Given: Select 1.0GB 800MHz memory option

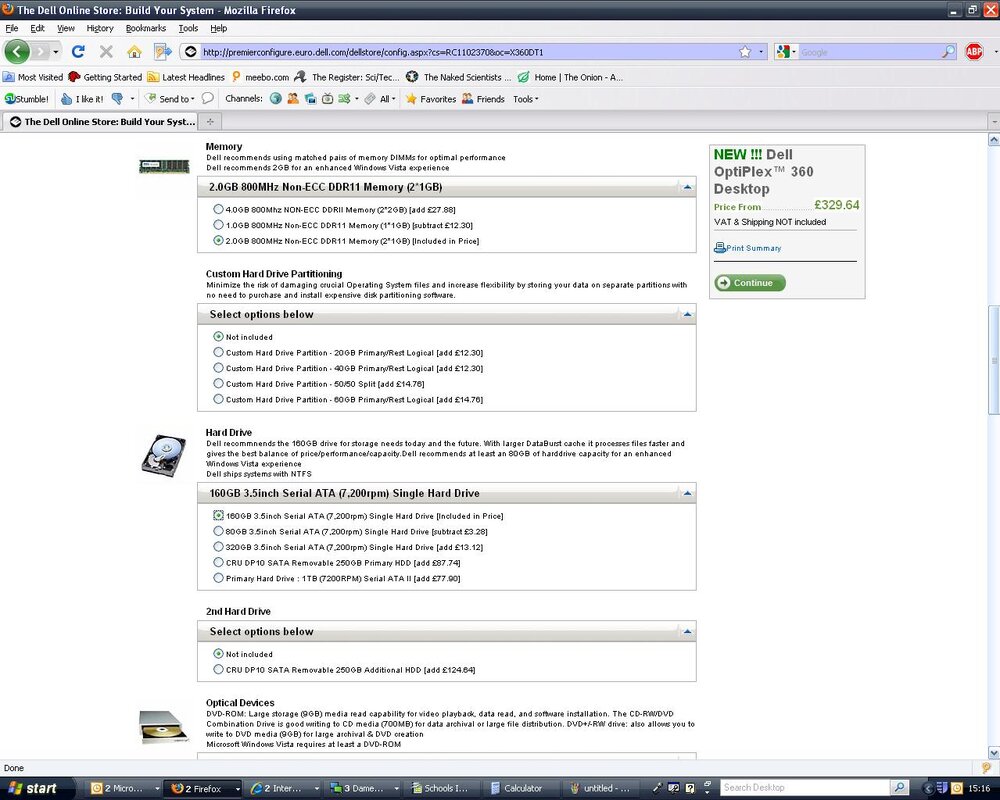Looking at the screenshot, I should (219, 225).
